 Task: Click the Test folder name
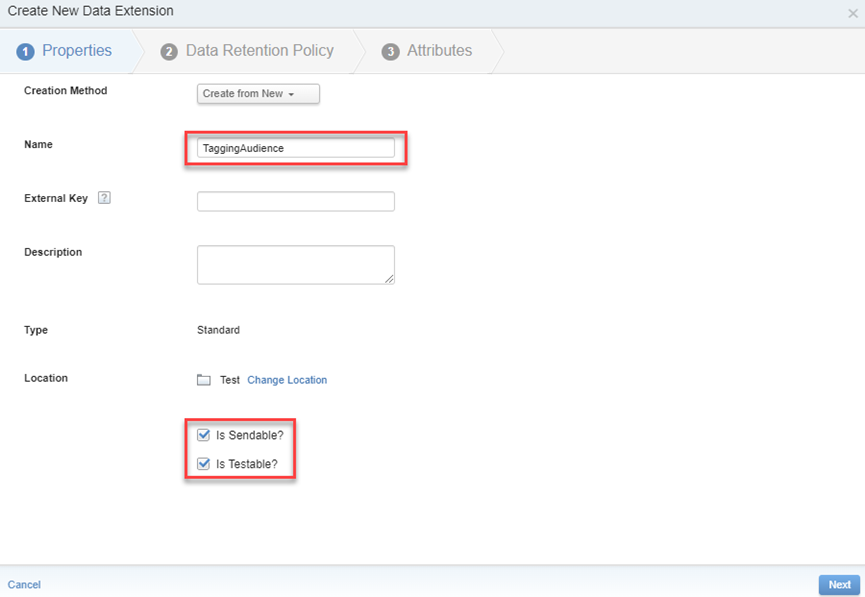click(229, 380)
